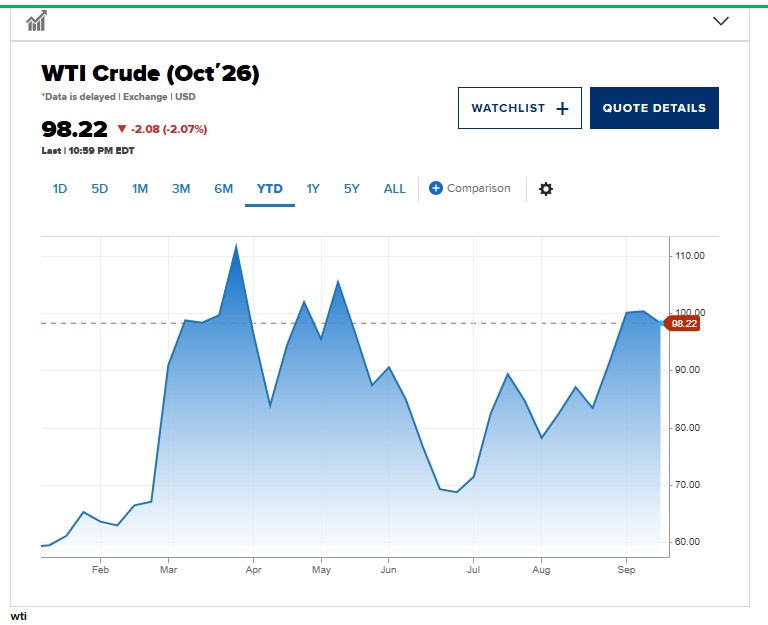Show ALL historical price data

pyautogui.click(x=395, y=189)
